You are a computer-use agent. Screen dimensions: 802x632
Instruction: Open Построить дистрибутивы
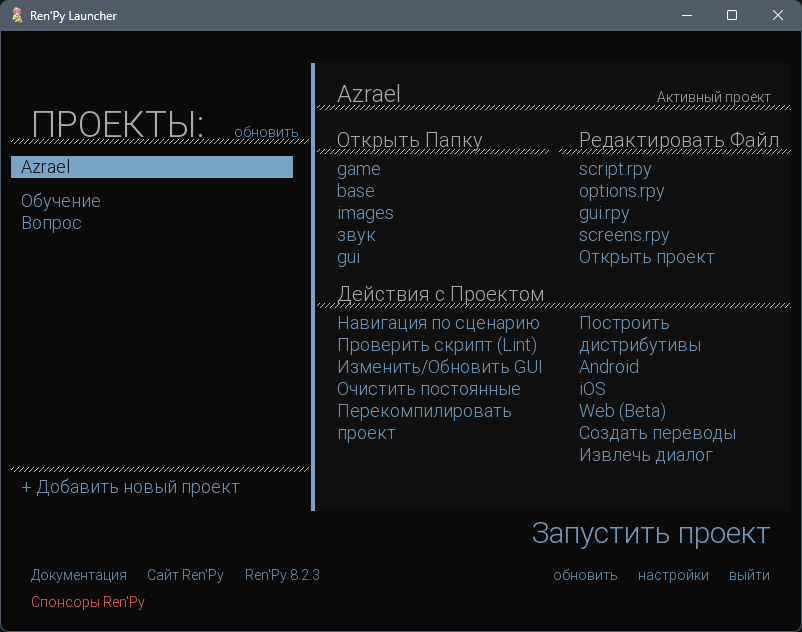(x=638, y=334)
